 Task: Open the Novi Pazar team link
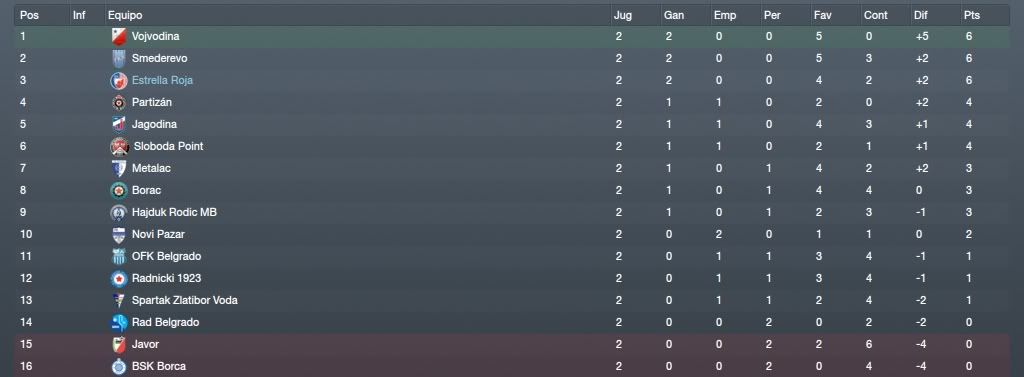tap(158, 234)
